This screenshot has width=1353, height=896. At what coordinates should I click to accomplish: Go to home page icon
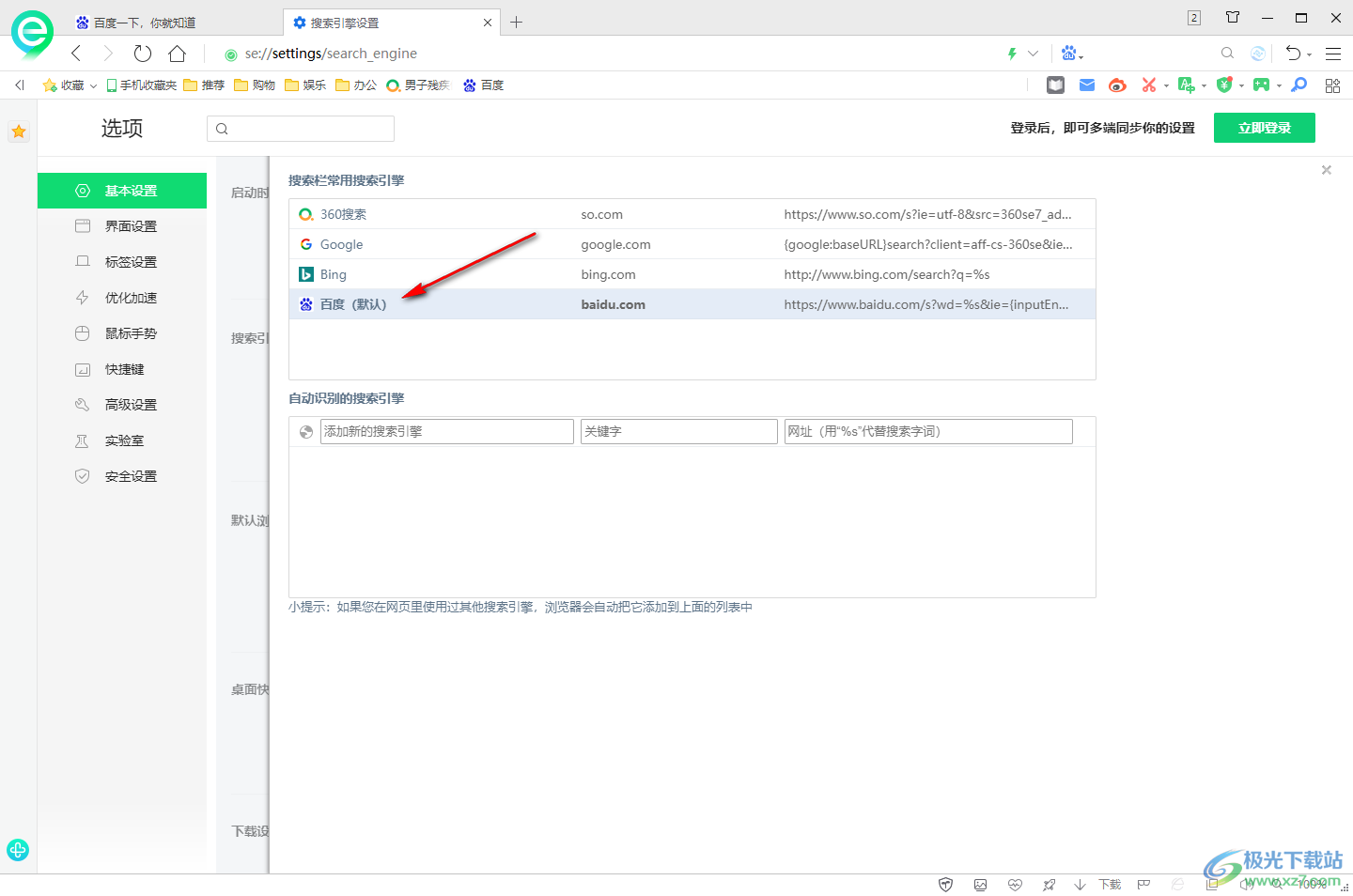pyautogui.click(x=177, y=54)
